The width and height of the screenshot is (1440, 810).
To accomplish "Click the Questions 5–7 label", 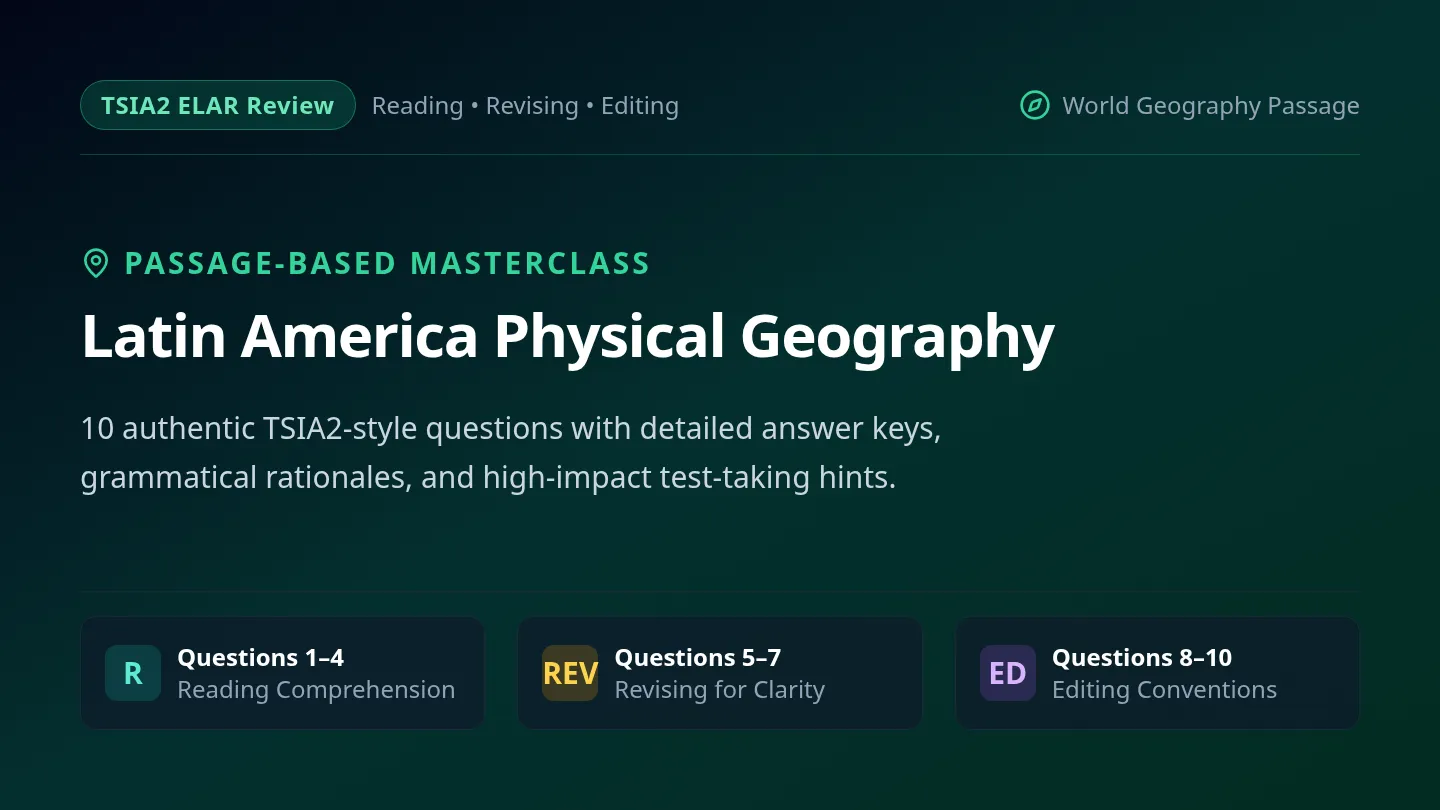I will pos(698,658).
